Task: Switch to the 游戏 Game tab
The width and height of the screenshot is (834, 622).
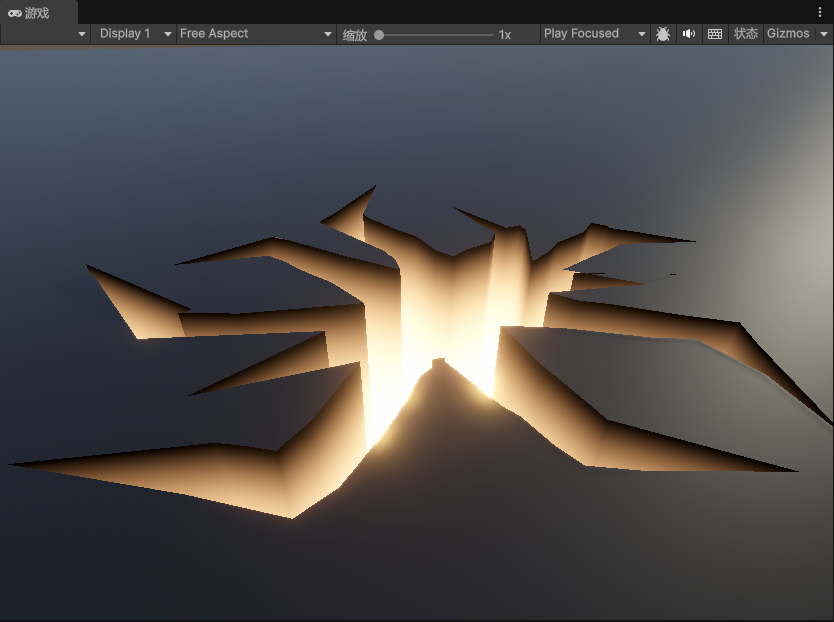Action: pyautogui.click(x=35, y=13)
